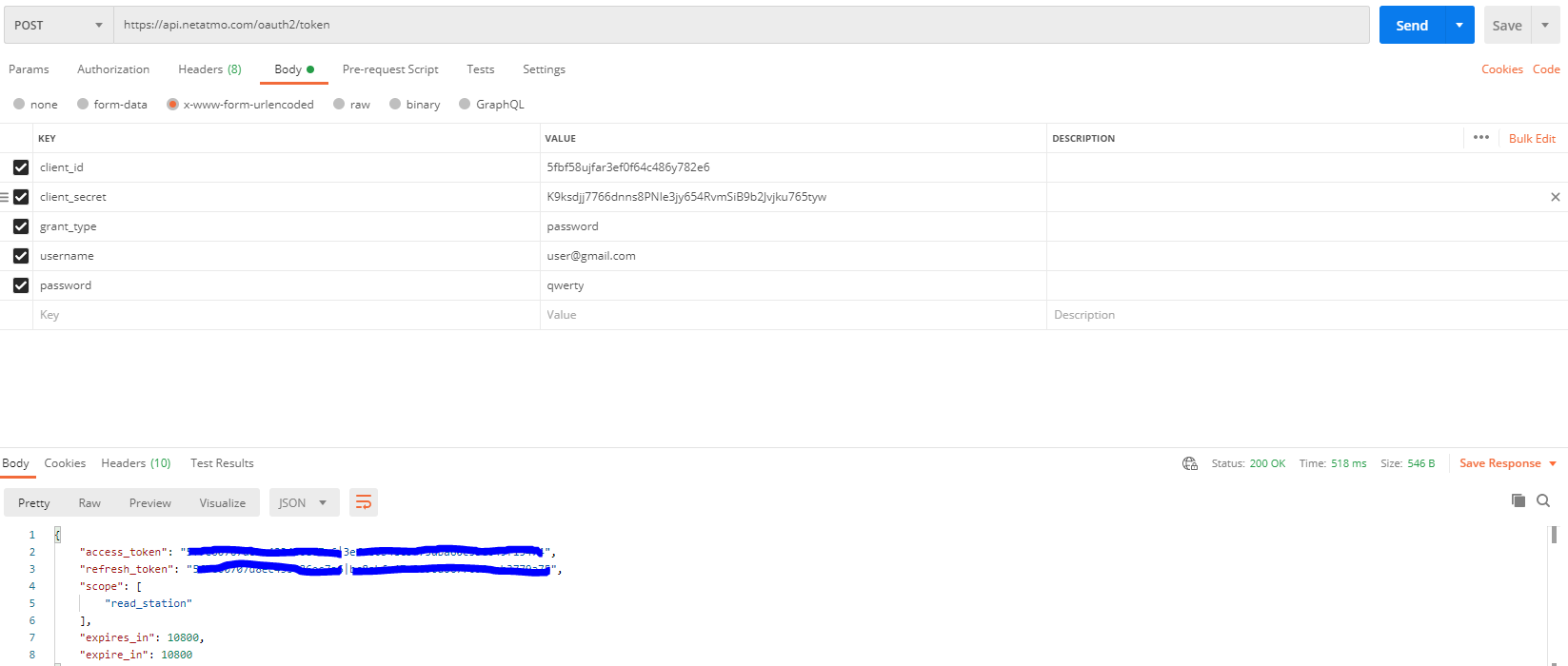Choose the form-data body option
This screenshot has width=1568, height=666.
83,105
